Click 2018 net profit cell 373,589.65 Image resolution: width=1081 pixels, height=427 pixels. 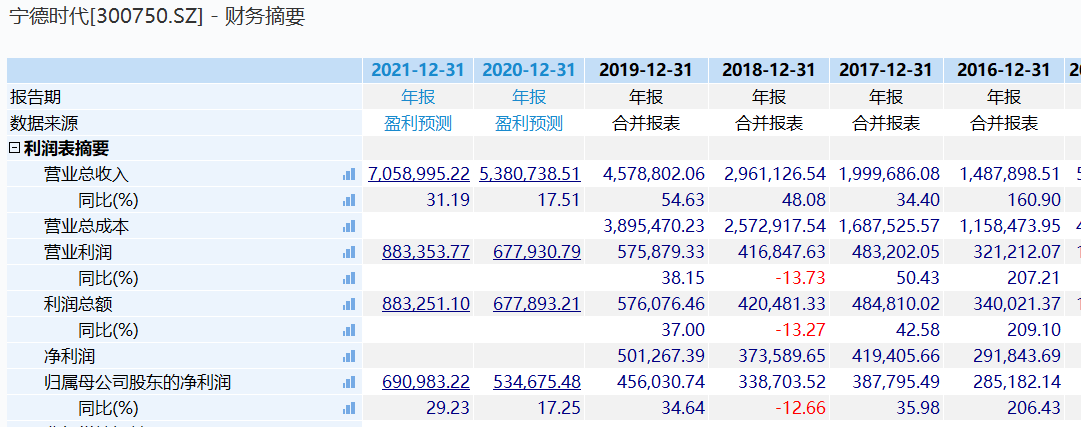782,357
